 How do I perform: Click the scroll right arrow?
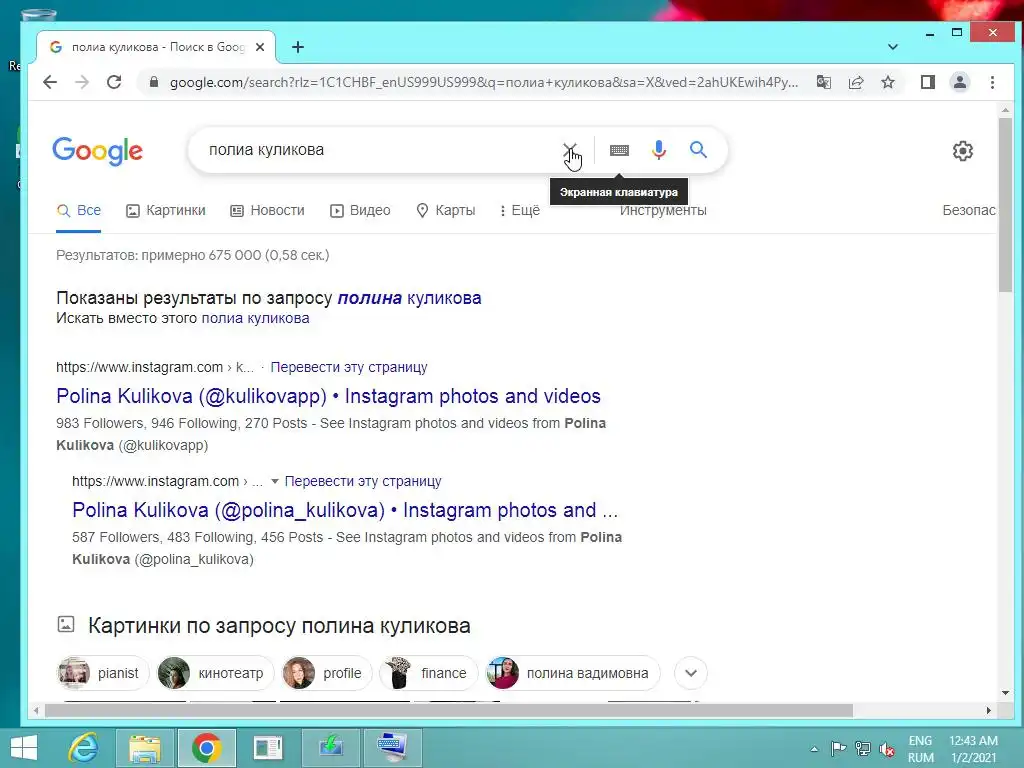point(989,711)
